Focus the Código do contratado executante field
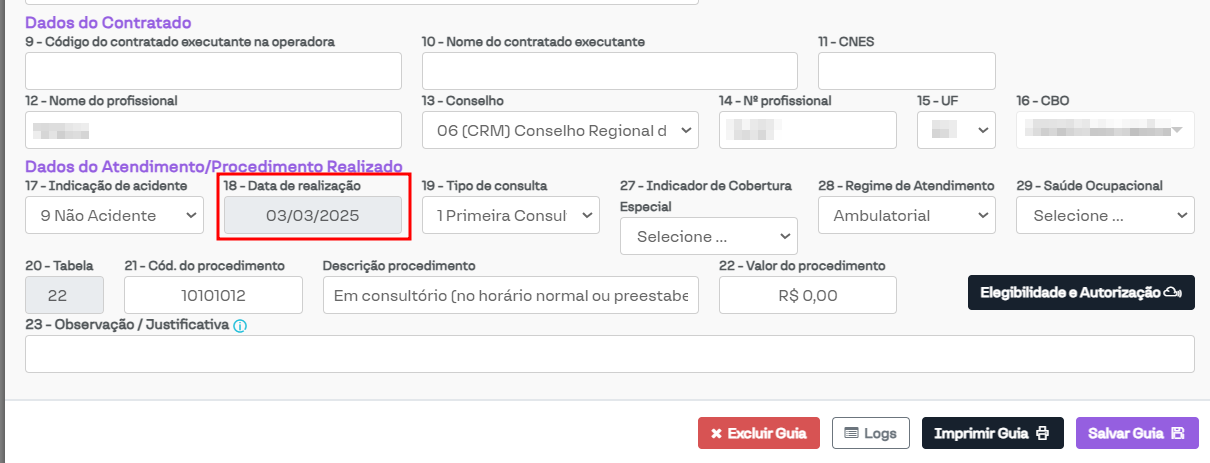 point(213,71)
